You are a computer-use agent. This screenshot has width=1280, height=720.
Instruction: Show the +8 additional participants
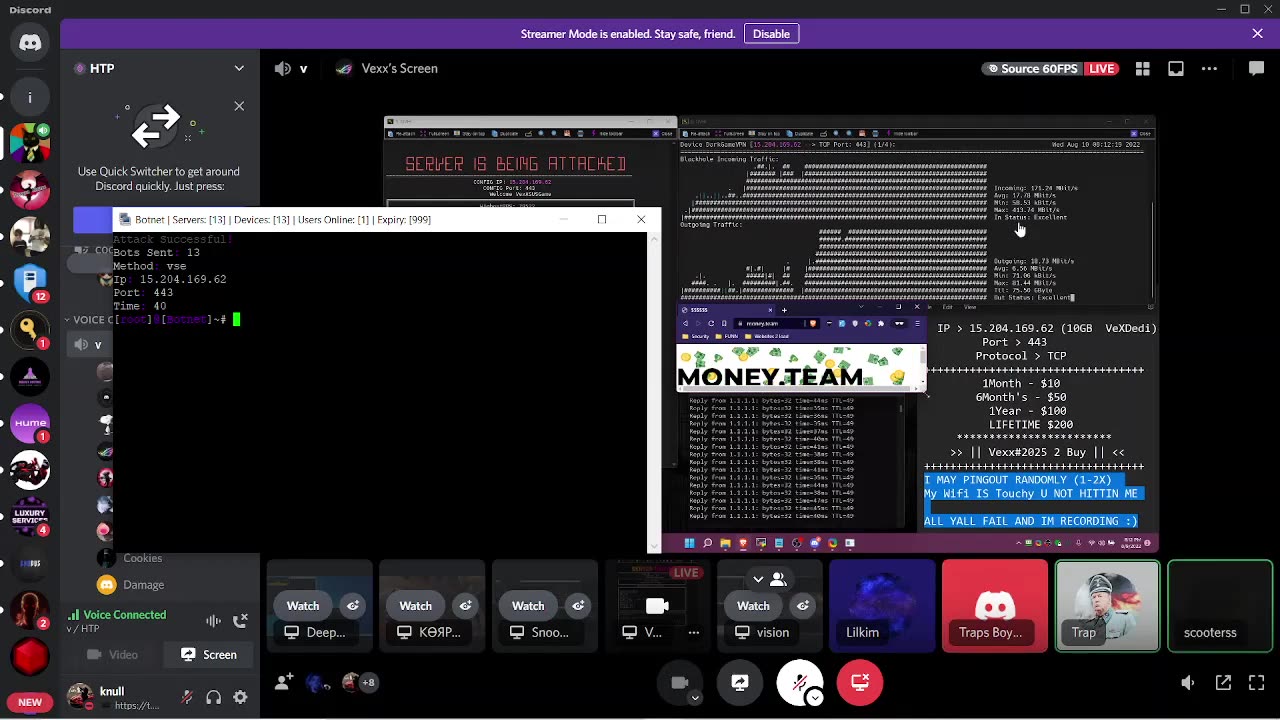[x=368, y=683]
